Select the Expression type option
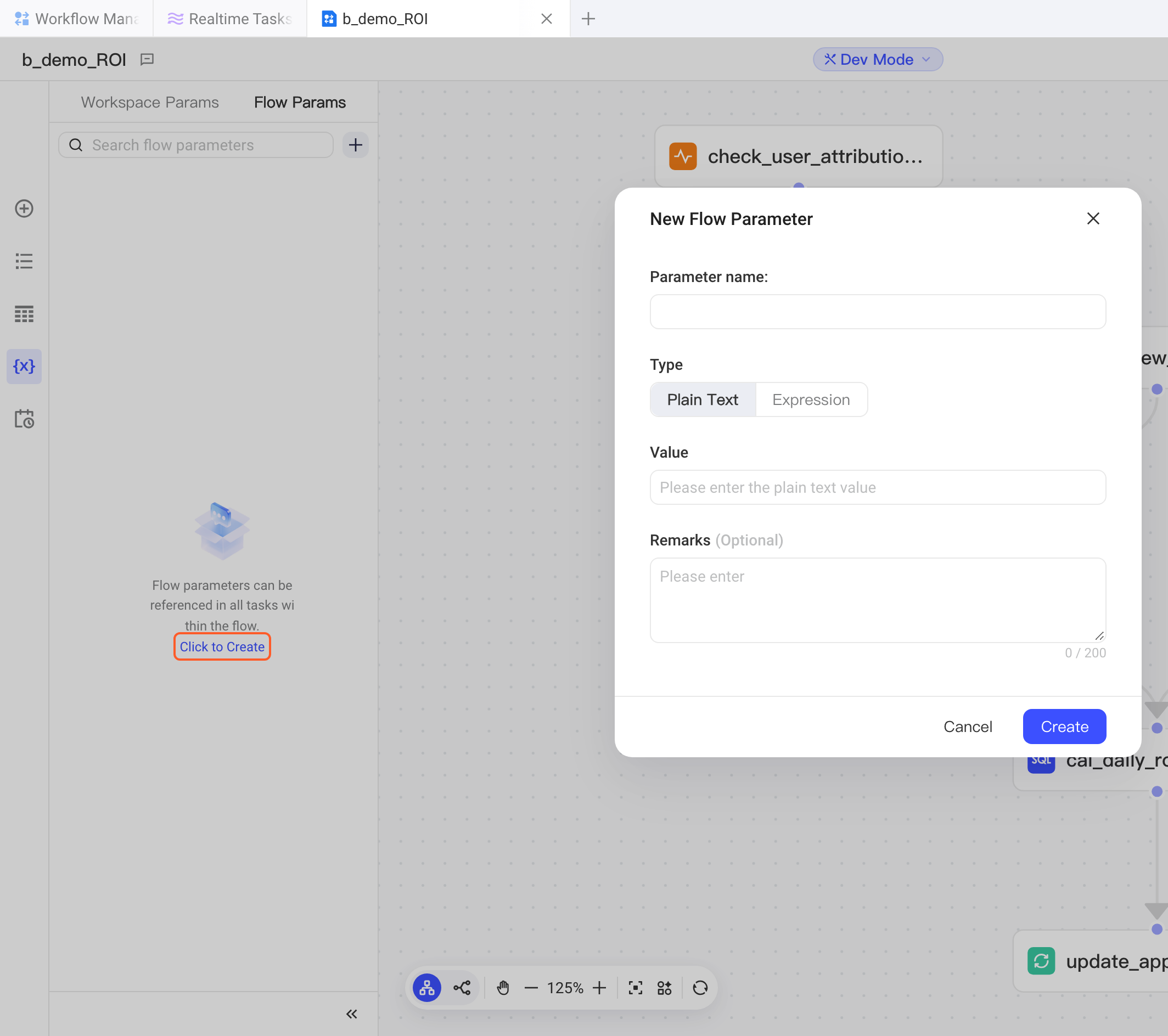The image size is (1168, 1036). click(811, 399)
